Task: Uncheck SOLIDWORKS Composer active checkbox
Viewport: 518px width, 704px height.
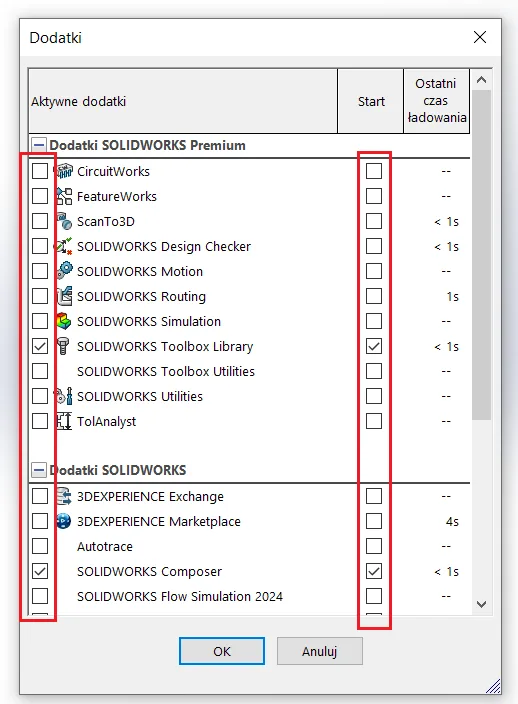Action: 40,572
